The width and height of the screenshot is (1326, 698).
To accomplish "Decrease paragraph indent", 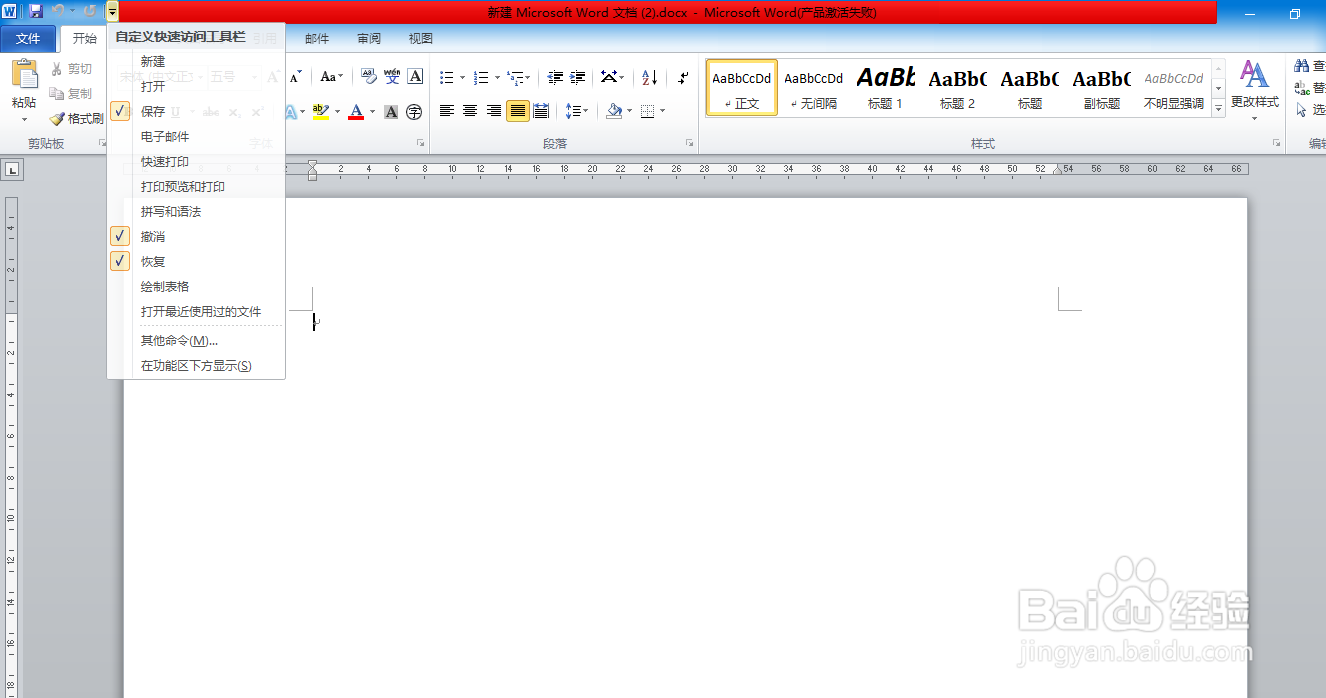I will point(555,77).
